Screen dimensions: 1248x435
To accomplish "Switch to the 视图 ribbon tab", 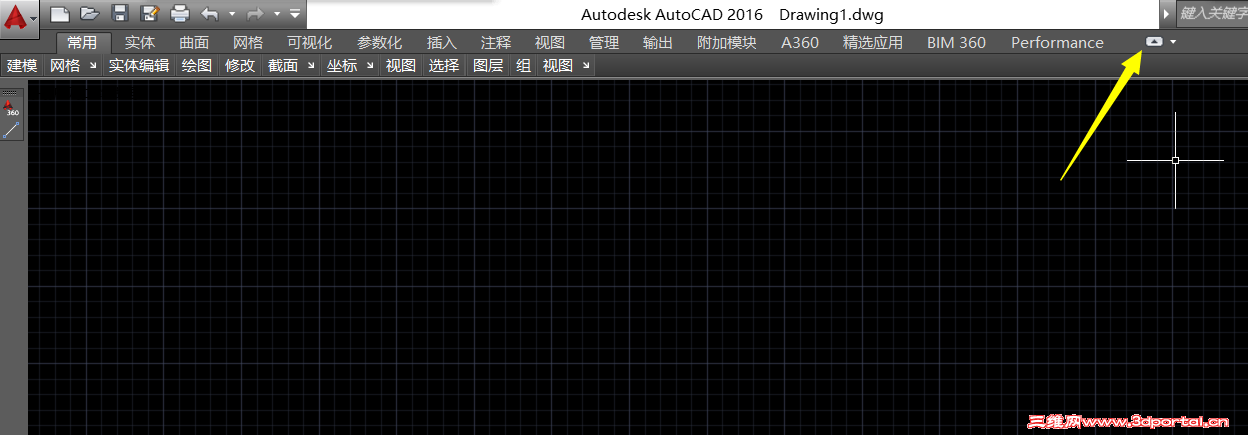I will (550, 42).
